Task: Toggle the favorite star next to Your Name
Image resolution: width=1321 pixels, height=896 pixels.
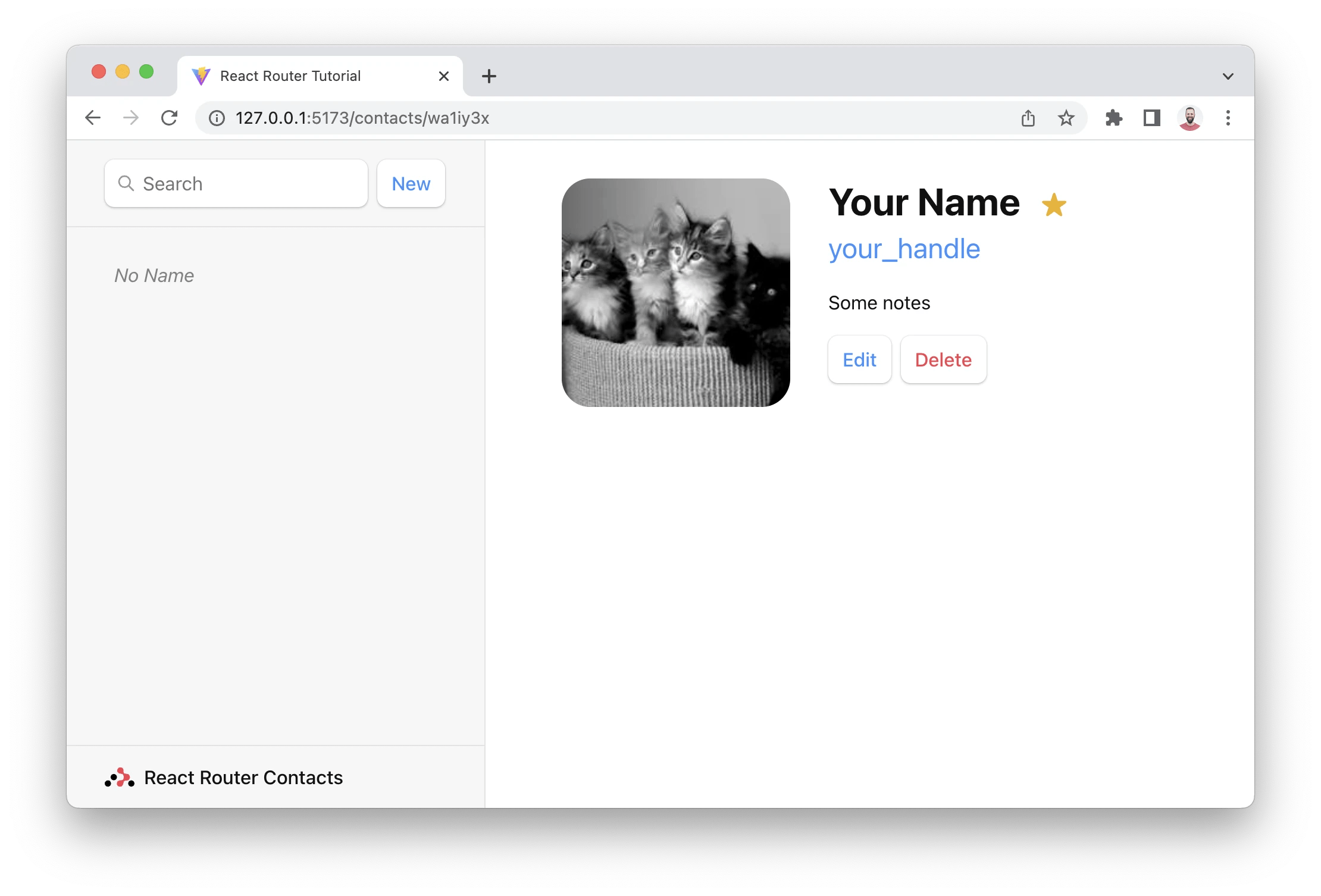Action: (1053, 204)
